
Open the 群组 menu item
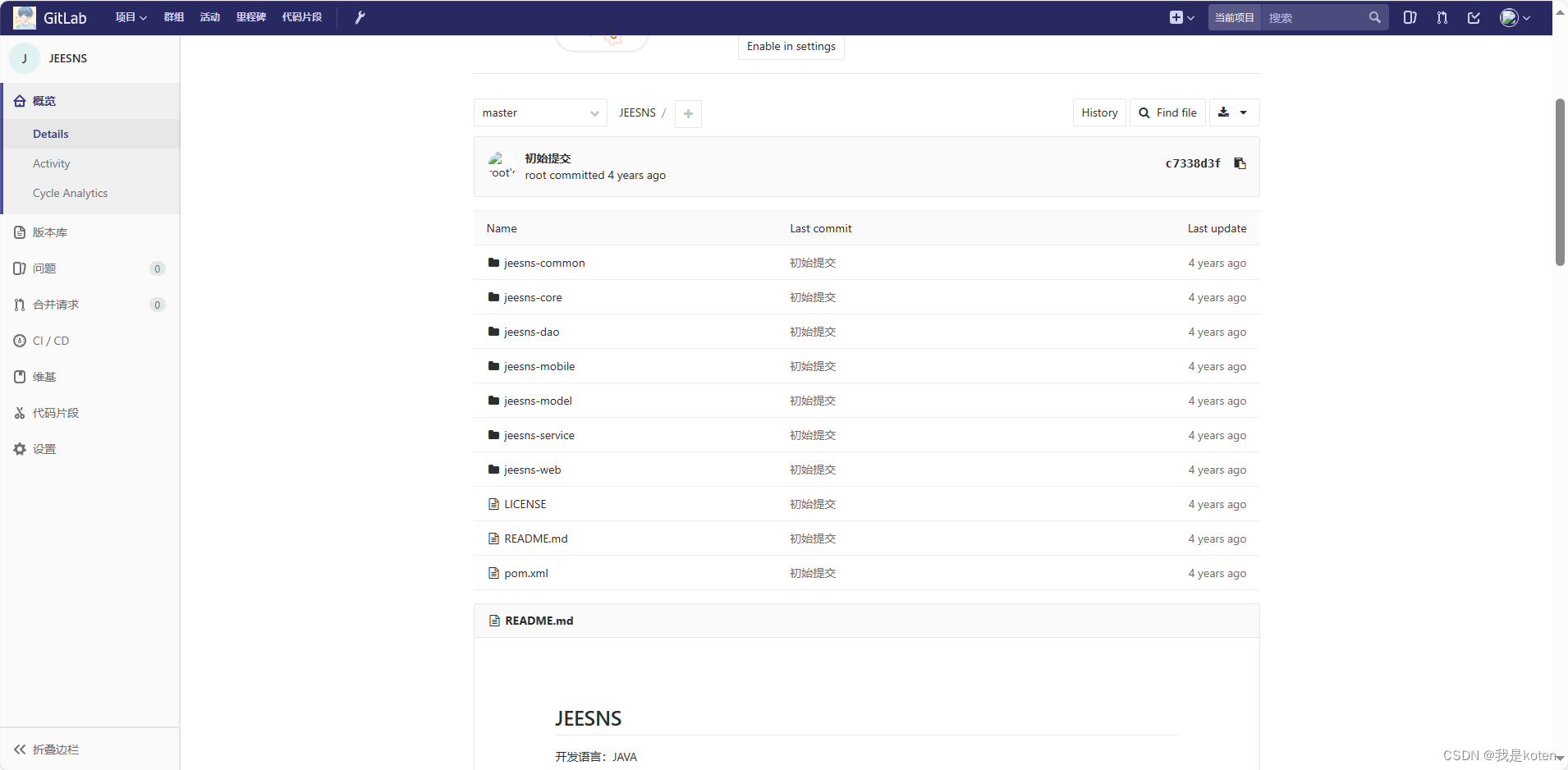tap(173, 17)
